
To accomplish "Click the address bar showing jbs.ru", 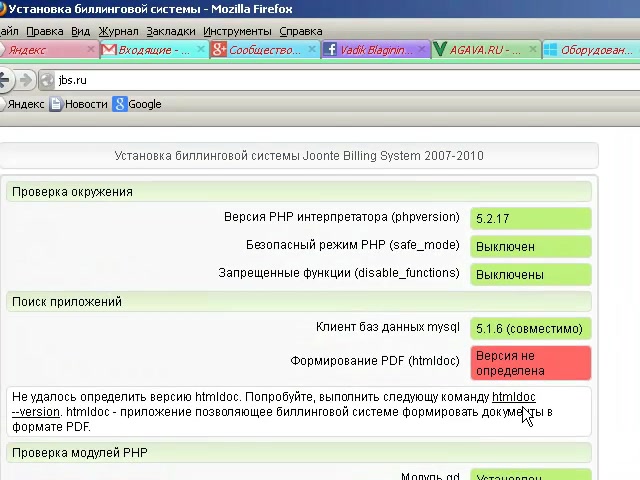I will coord(300,80).
